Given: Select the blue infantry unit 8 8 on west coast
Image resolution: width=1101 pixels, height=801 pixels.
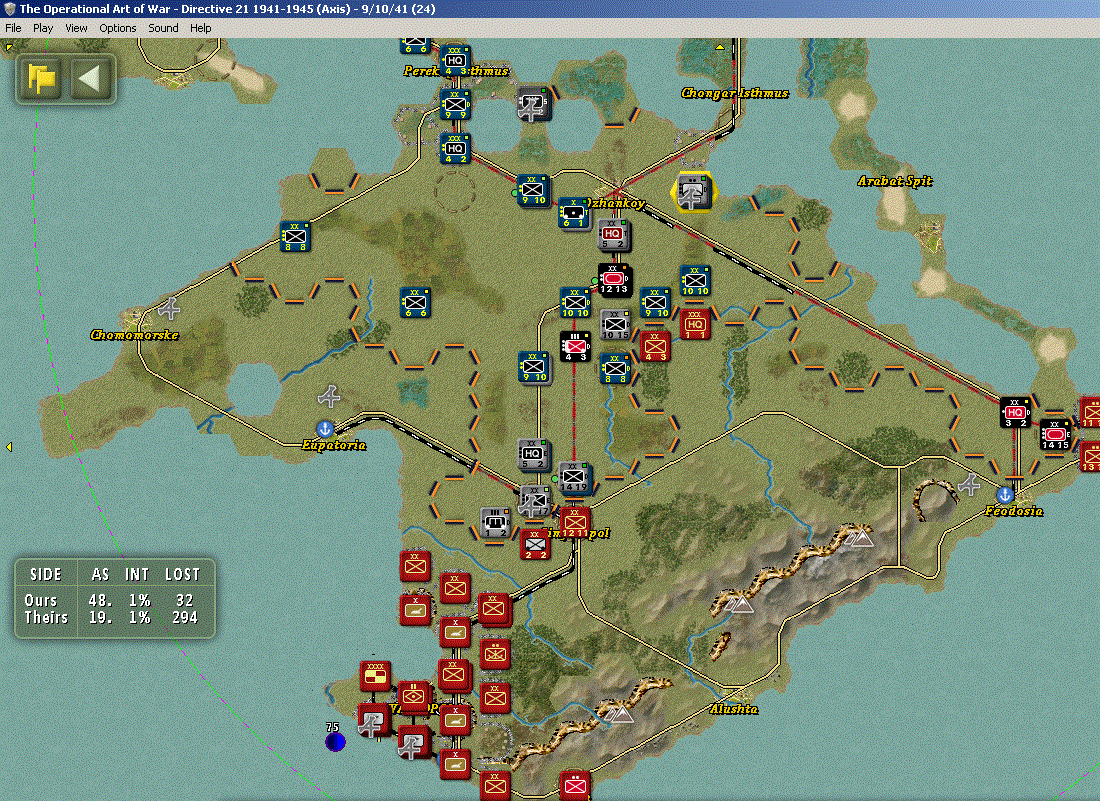Looking at the screenshot, I should [295, 237].
